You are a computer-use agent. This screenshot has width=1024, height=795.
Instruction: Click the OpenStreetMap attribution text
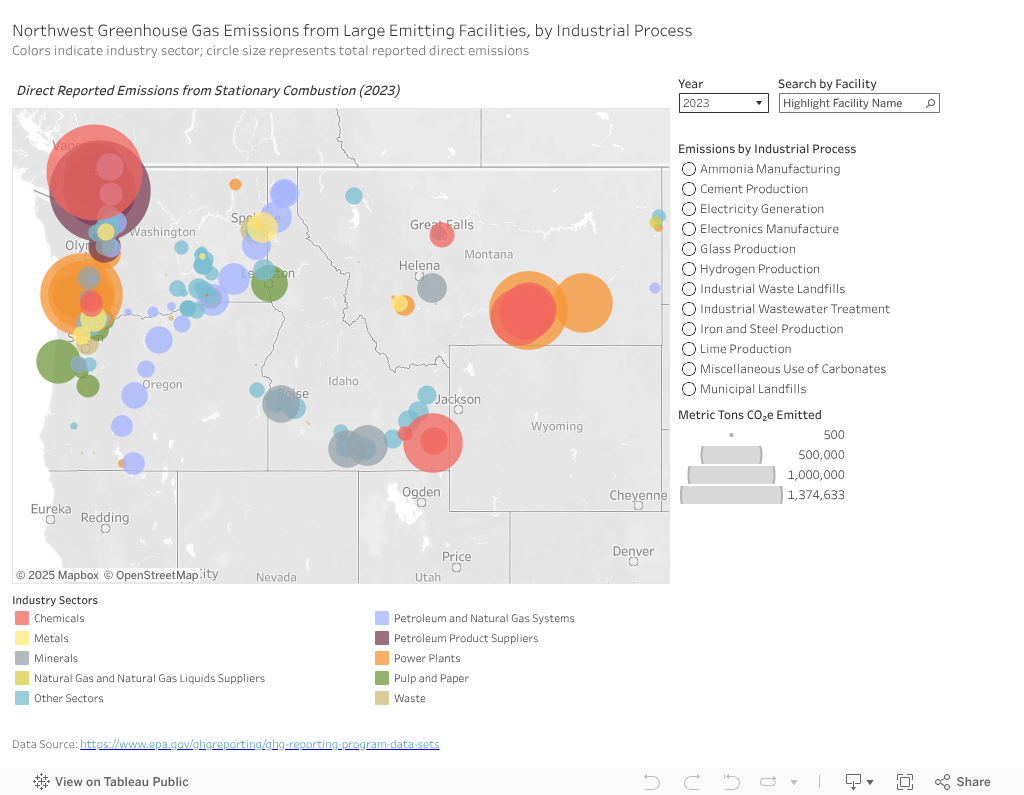pos(147,575)
